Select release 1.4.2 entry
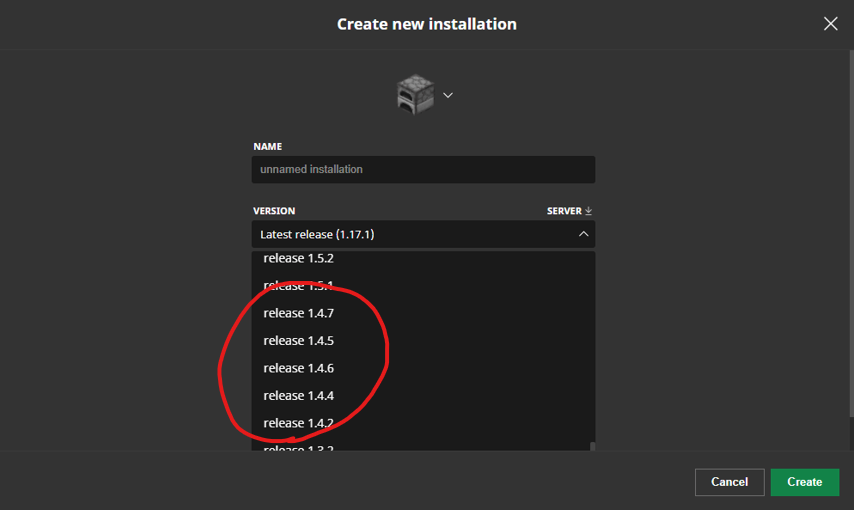Screen dimensions: 854x510 299,423
